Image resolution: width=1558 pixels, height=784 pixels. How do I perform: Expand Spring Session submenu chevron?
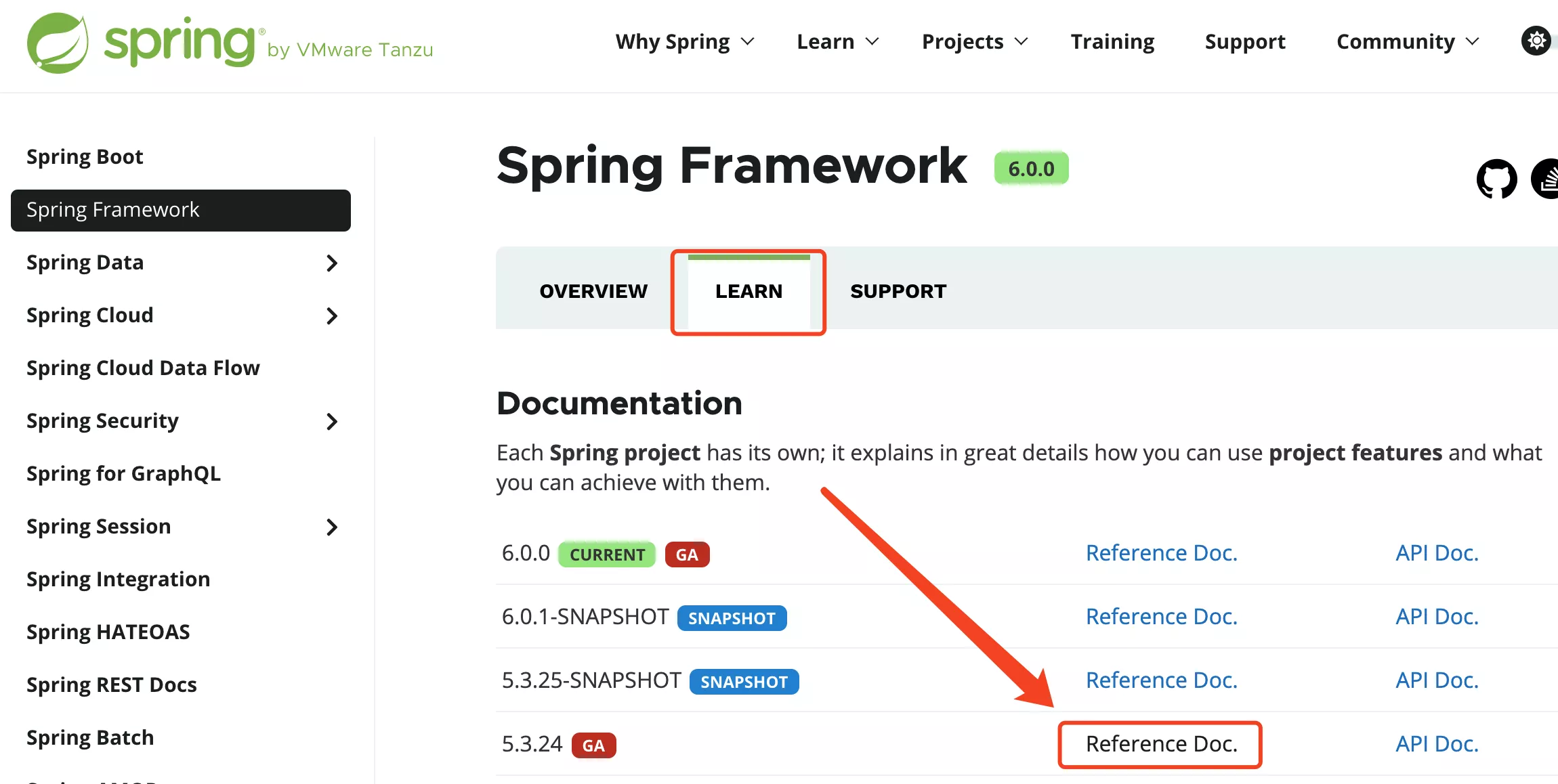[331, 527]
